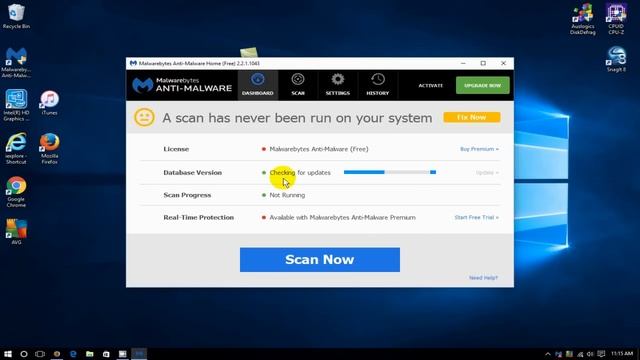The image size is (640, 360).
Task: Click the red Real-Time Protection status dot
Action: tap(264, 218)
